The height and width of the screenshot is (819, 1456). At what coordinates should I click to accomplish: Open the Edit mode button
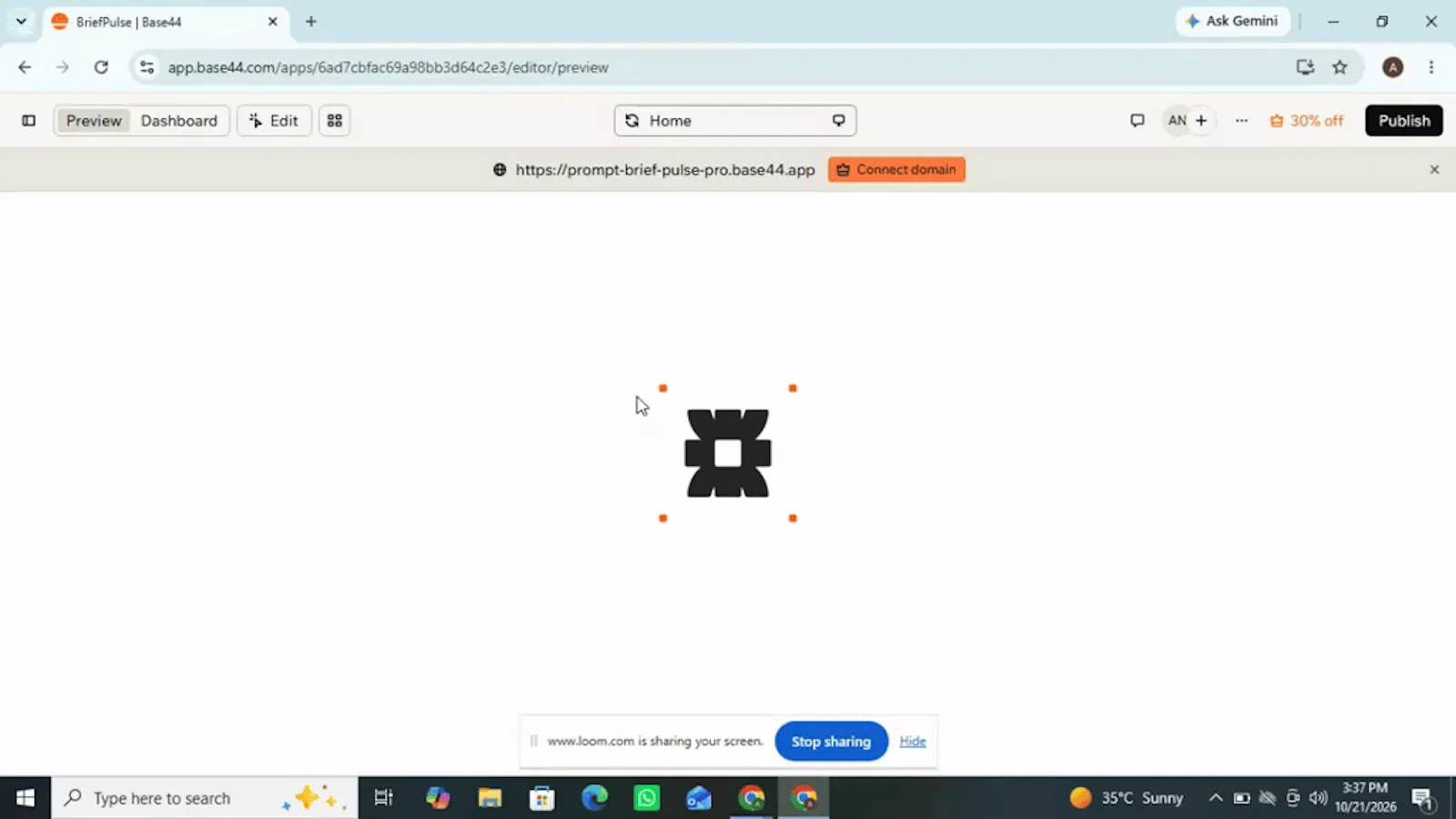tap(274, 120)
